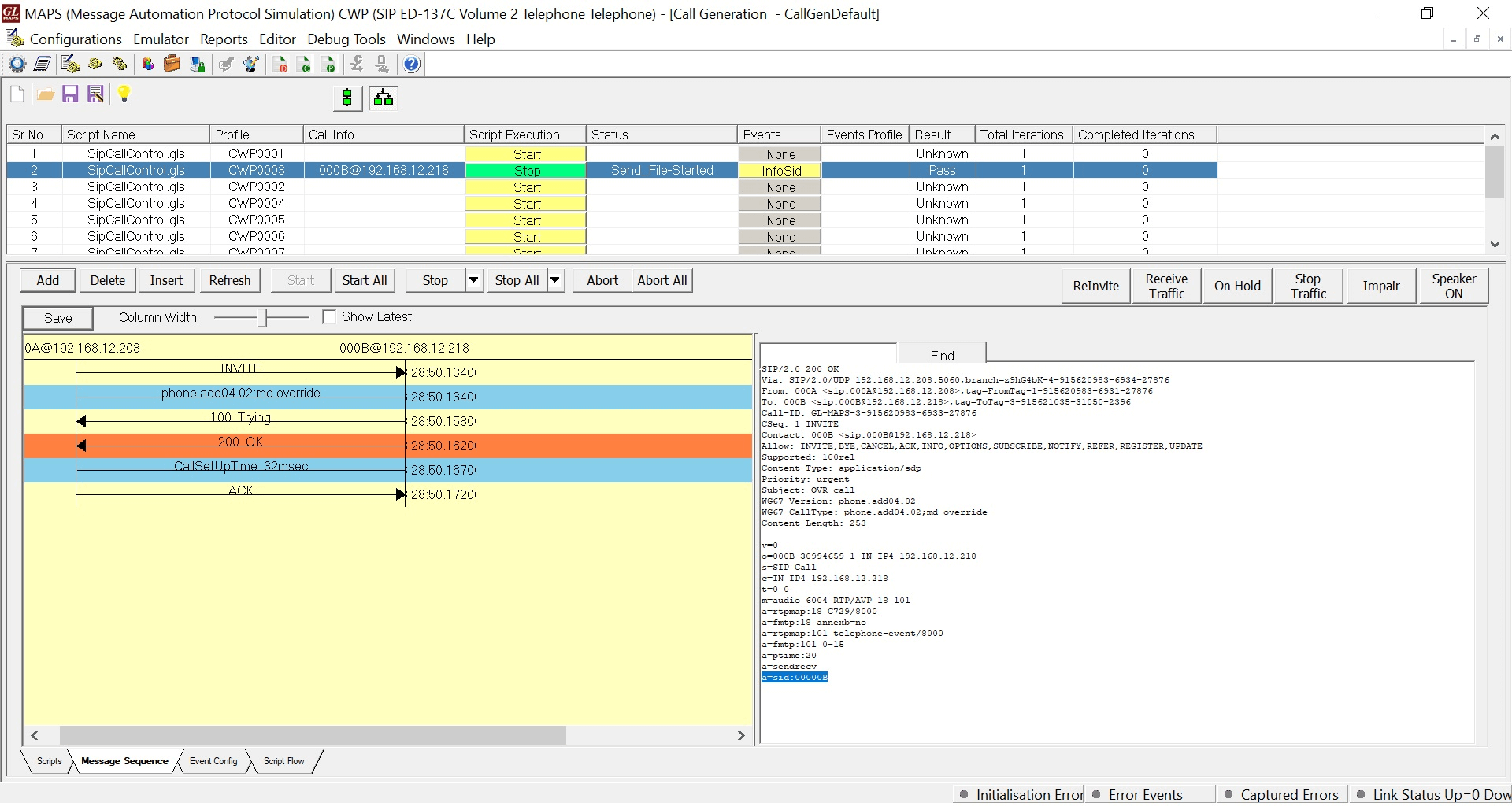The height and width of the screenshot is (806, 1512).
Task: Click the gray link arrows toolbar icon
Action: click(358, 65)
